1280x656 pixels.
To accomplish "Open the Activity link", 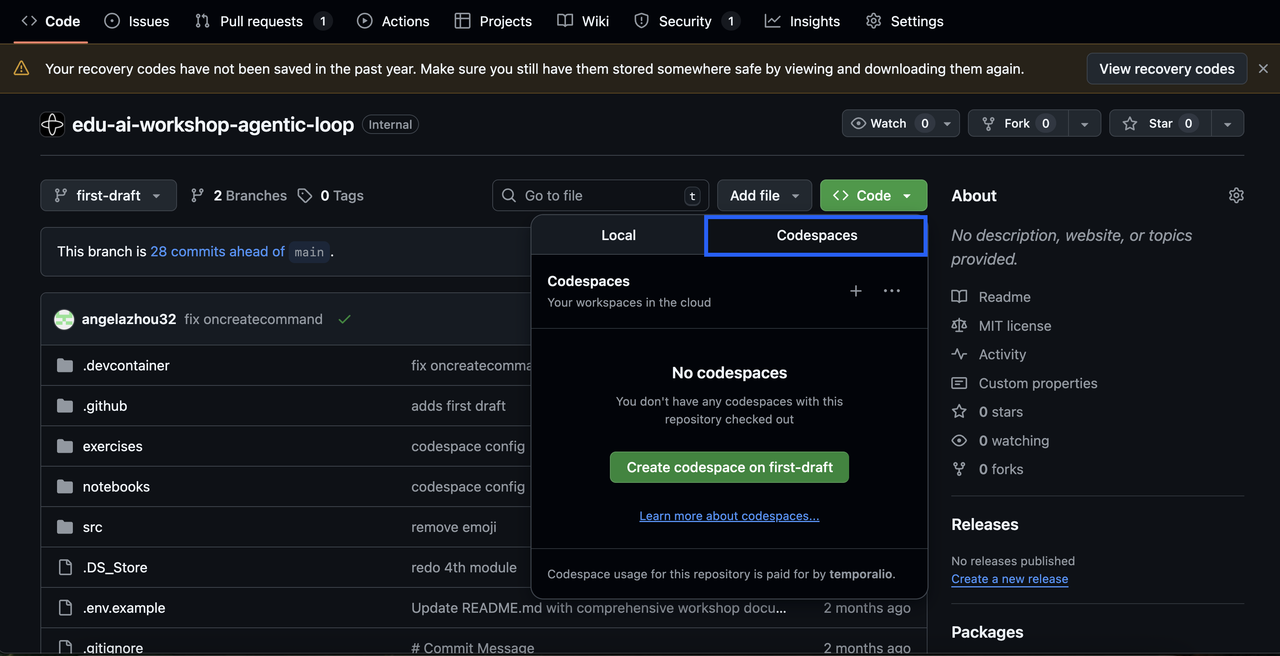I will pos(989,354).
